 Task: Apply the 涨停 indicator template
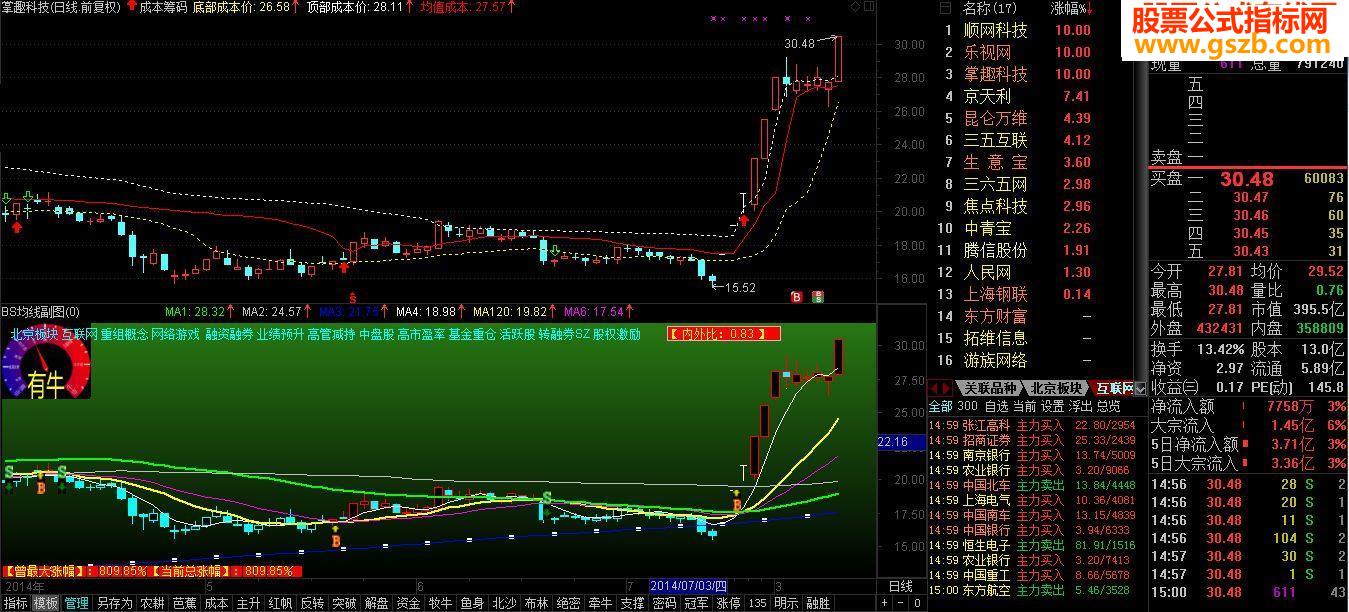pyautogui.click(x=728, y=604)
